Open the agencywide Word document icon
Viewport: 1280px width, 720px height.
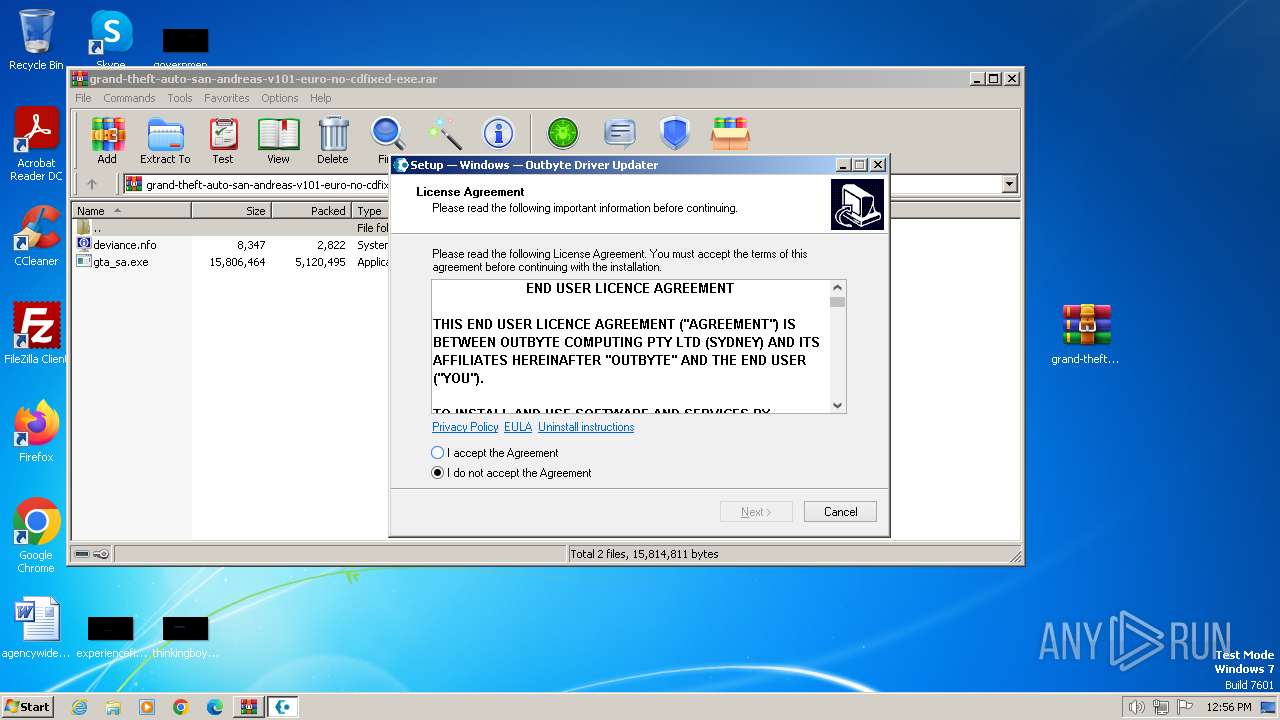click(x=36, y=628)
